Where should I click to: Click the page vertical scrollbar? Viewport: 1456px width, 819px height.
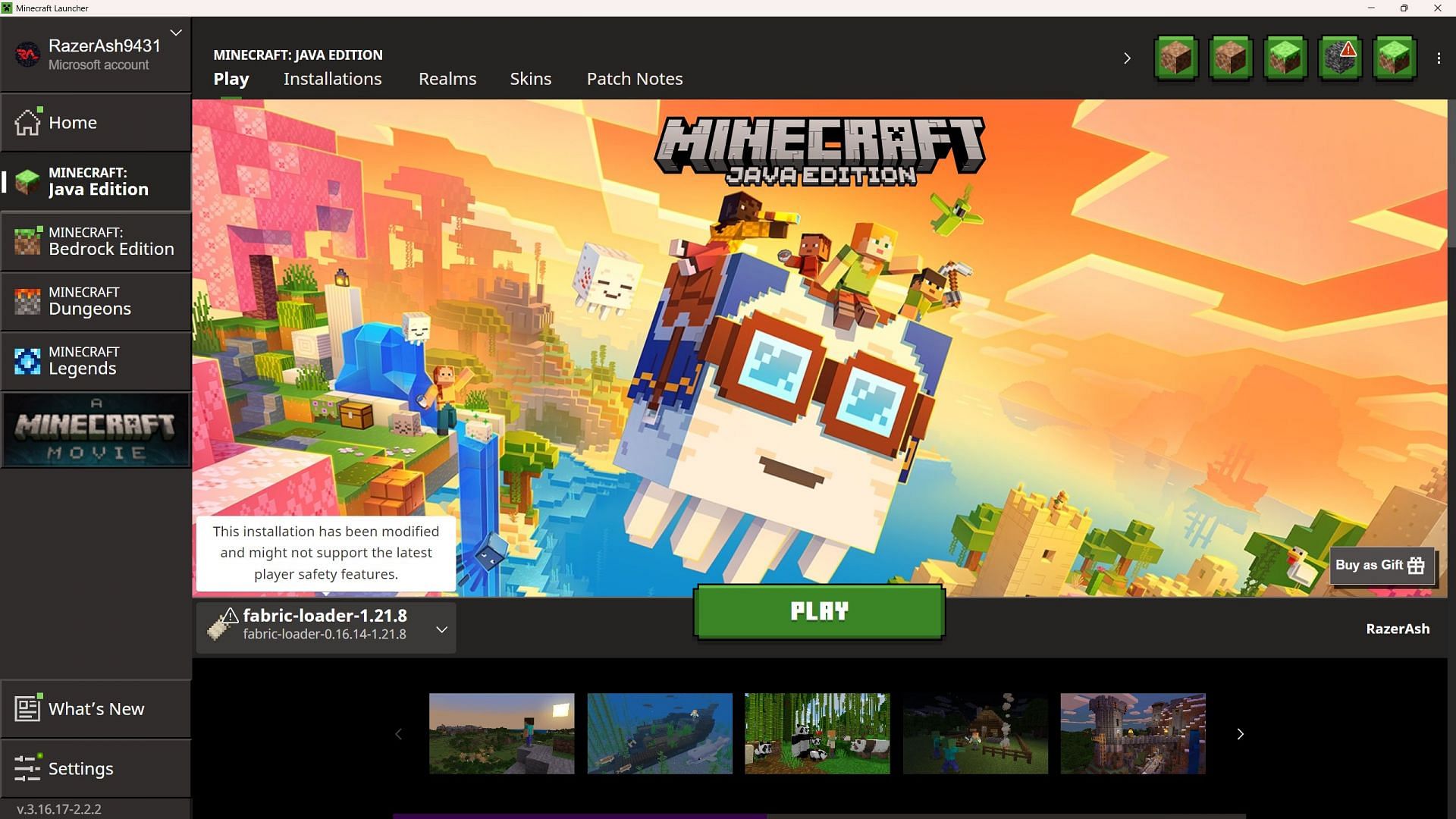[1451, 174]
